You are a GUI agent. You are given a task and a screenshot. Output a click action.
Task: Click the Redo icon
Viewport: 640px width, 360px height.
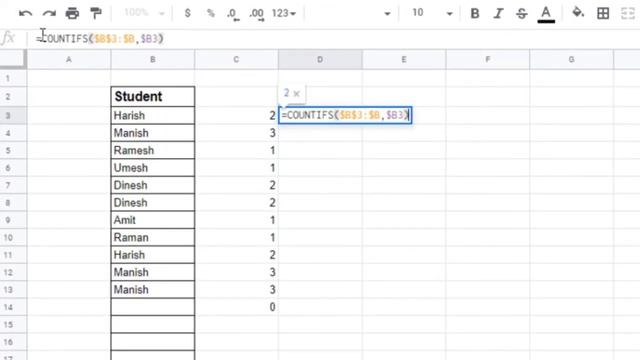(x=49, y=13)
